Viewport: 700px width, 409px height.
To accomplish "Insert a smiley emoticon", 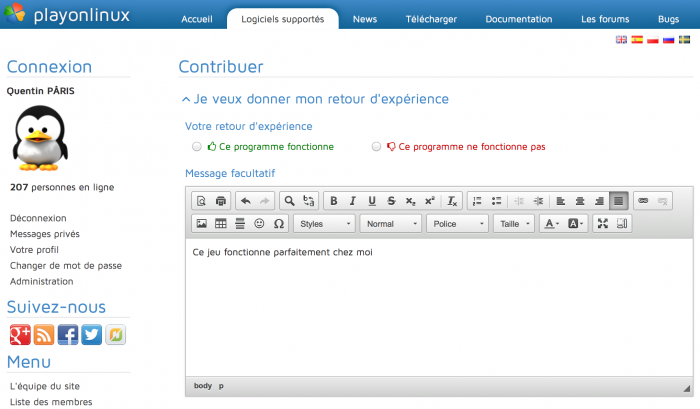I will coord(260,224).
